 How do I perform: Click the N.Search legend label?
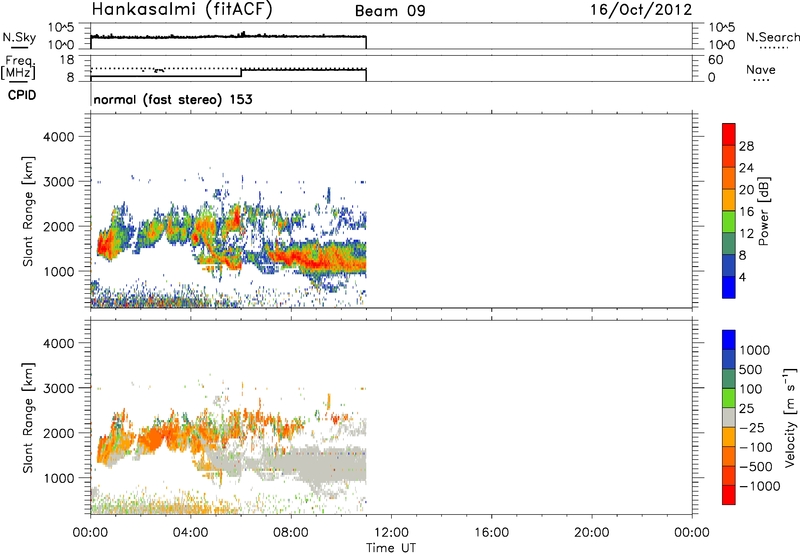(772, 37)
